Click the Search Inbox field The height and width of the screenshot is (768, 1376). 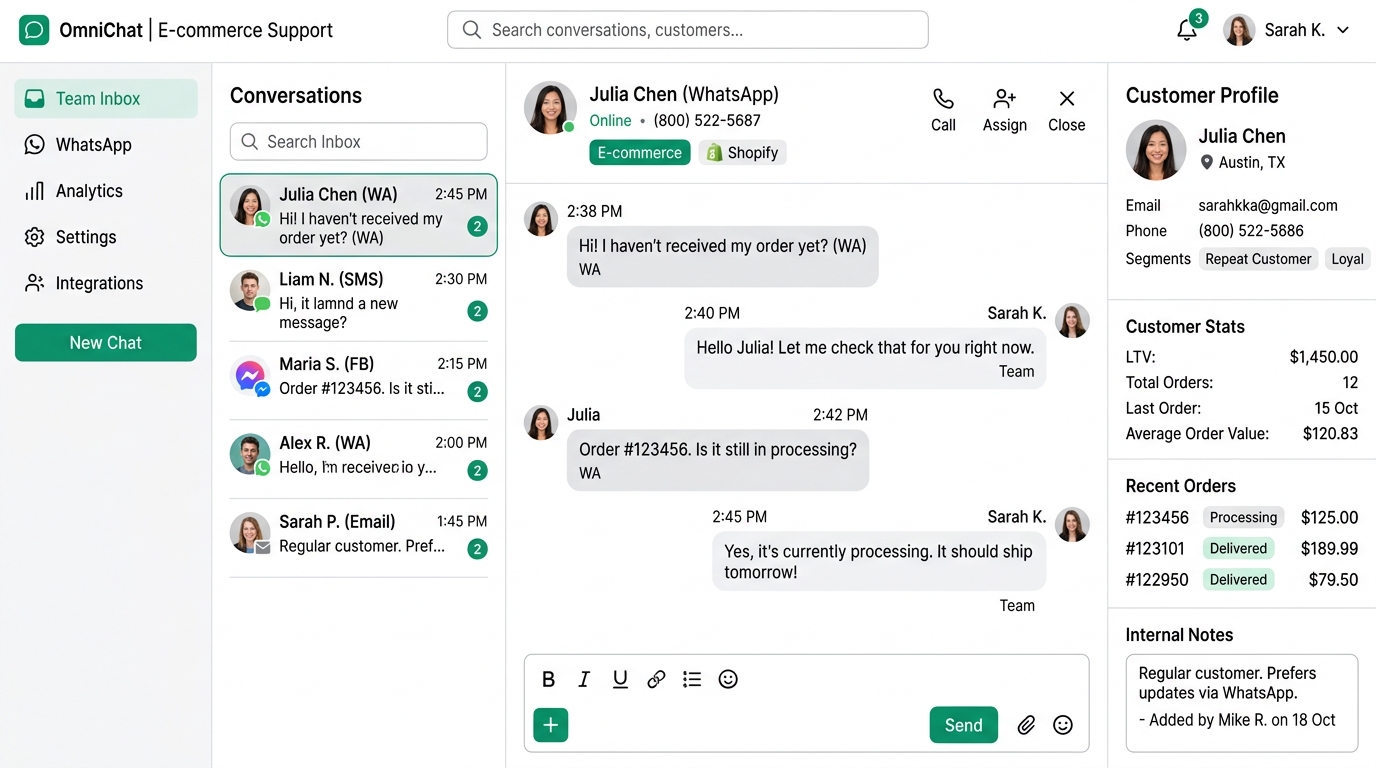pyautogui.click(x=359, y=142)
